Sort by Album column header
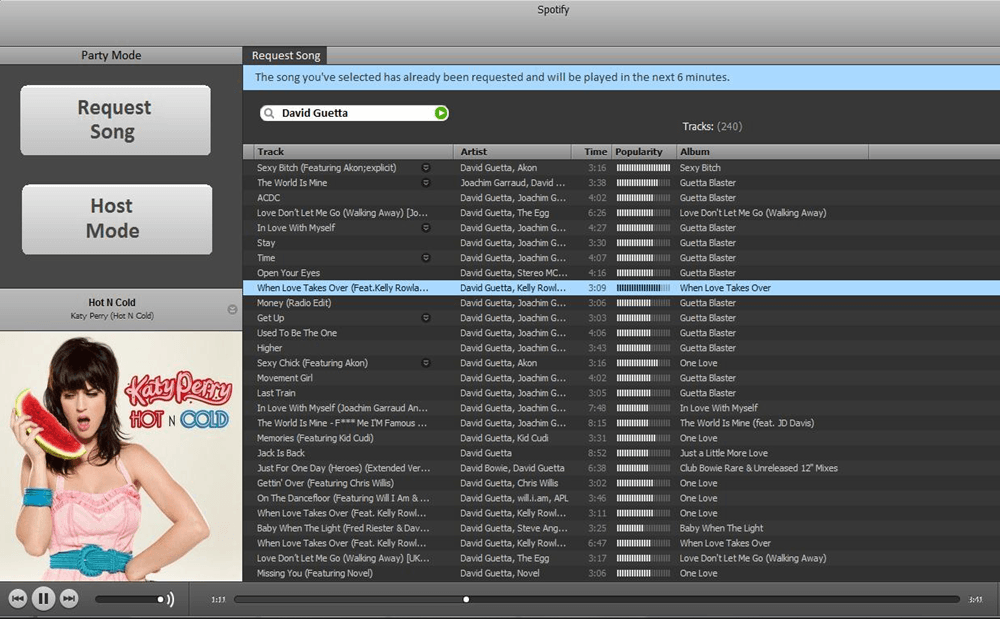Image resolution: width=1000 pixels, height=619 pixels. click(772, 152)
